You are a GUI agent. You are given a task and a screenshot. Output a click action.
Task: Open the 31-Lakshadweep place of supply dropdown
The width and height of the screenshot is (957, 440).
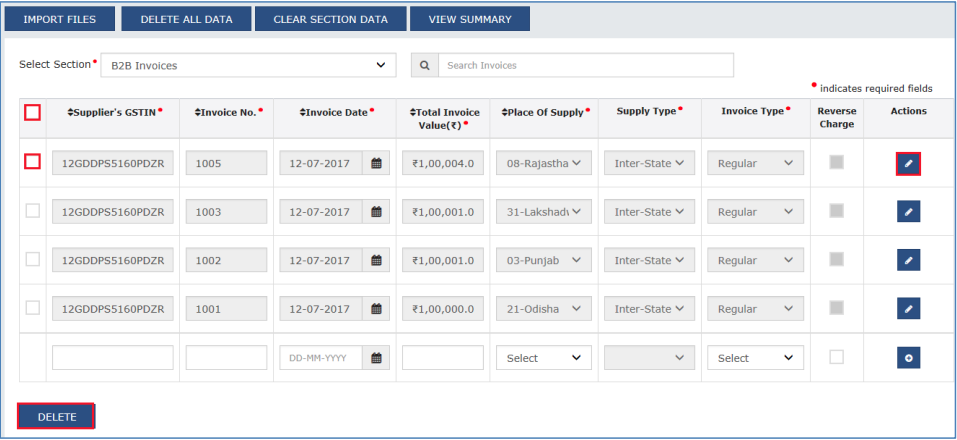click(x=544, y=212)
